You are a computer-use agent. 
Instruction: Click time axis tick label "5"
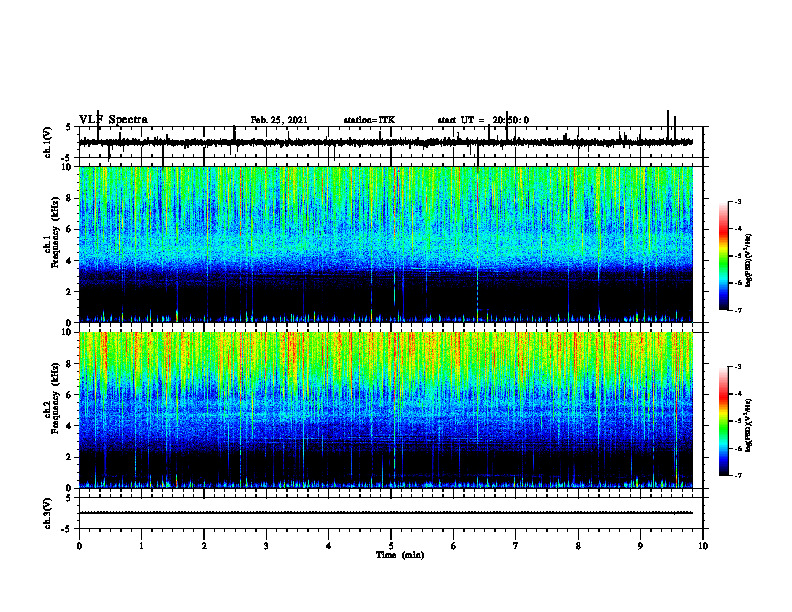tap(391, 546)
